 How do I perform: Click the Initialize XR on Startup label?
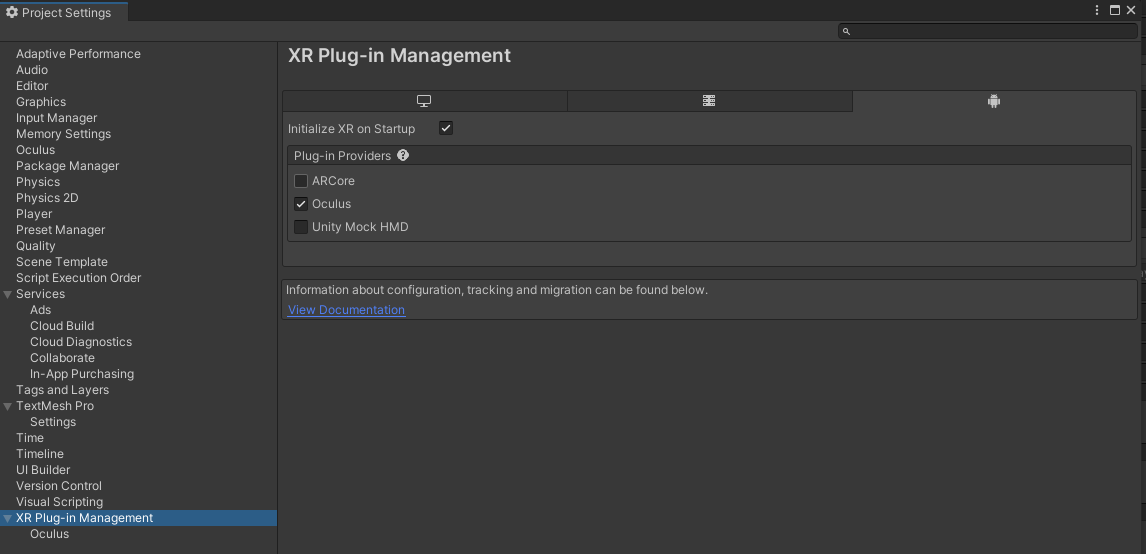[352, 129]
